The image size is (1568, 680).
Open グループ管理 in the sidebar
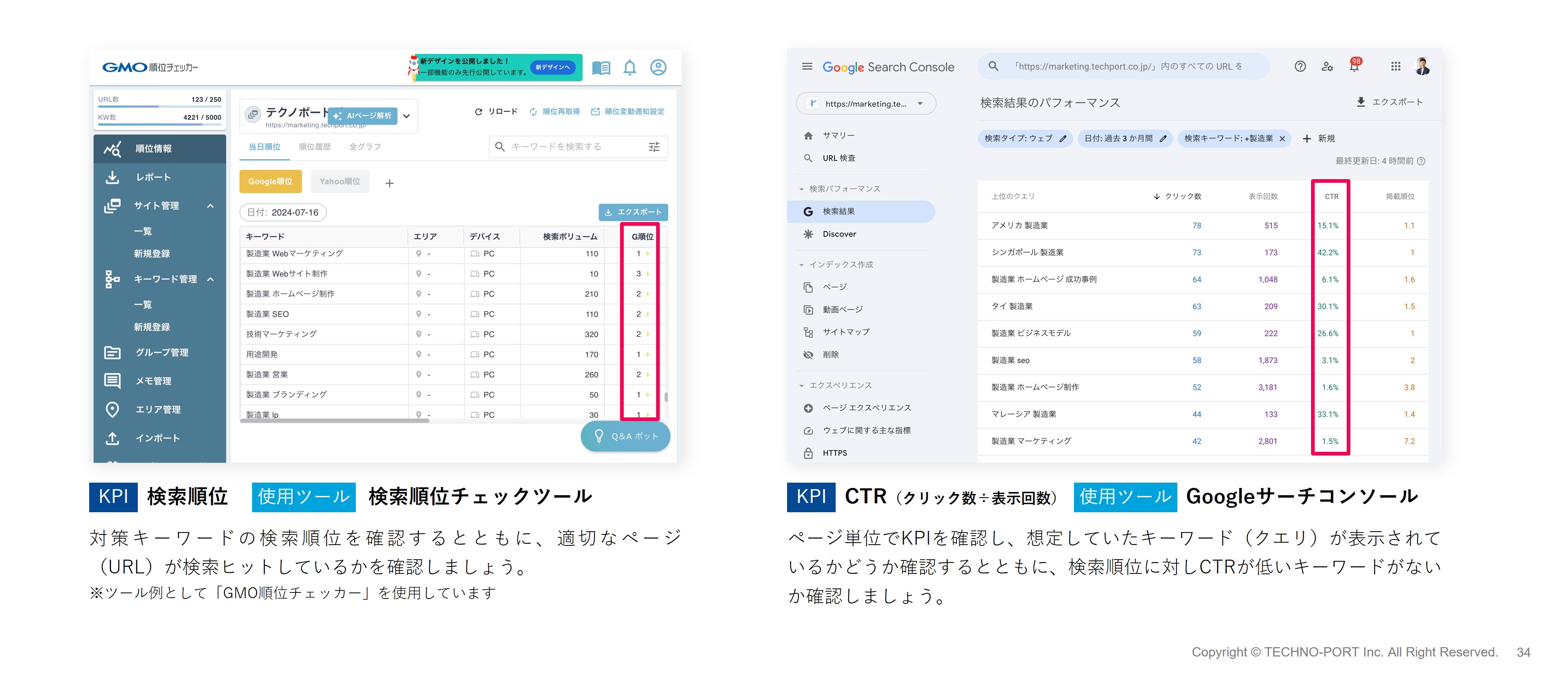pos(160,353)
